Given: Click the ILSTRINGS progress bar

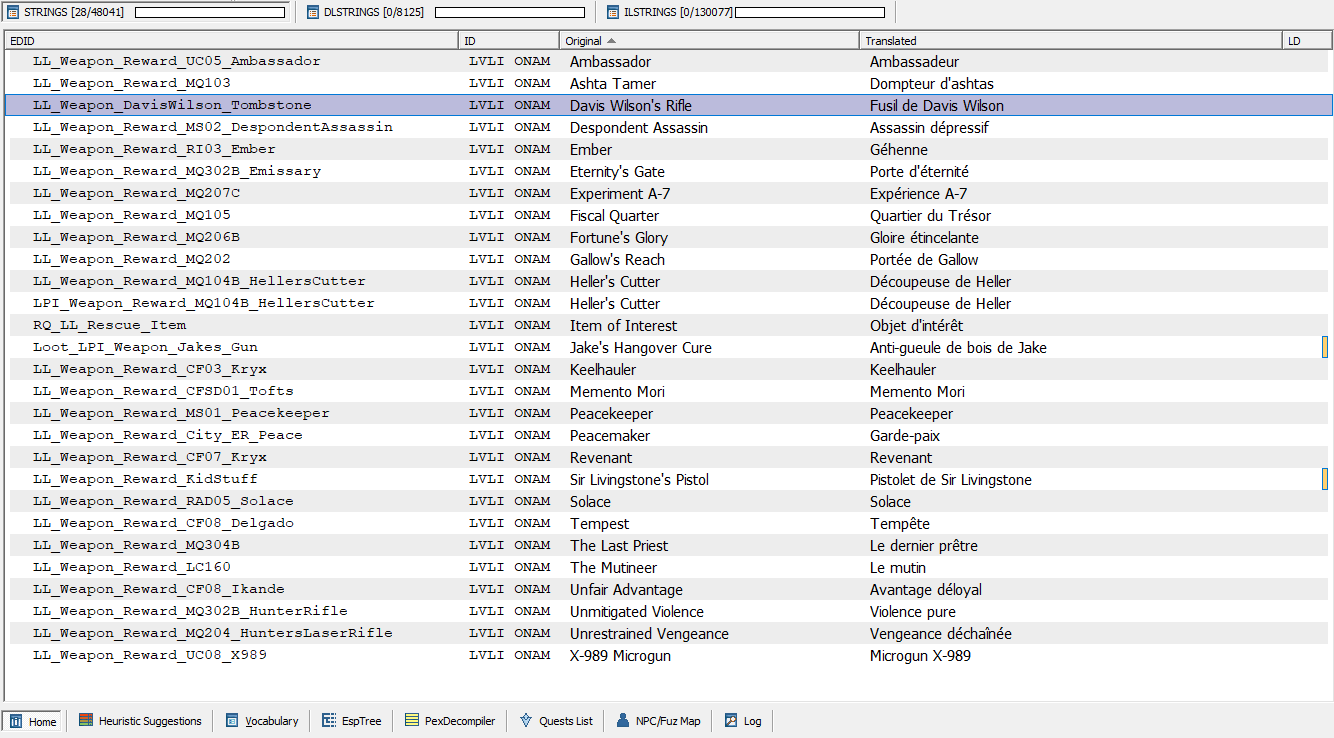Looking at the screenshot, I should [x=810, y=12].
